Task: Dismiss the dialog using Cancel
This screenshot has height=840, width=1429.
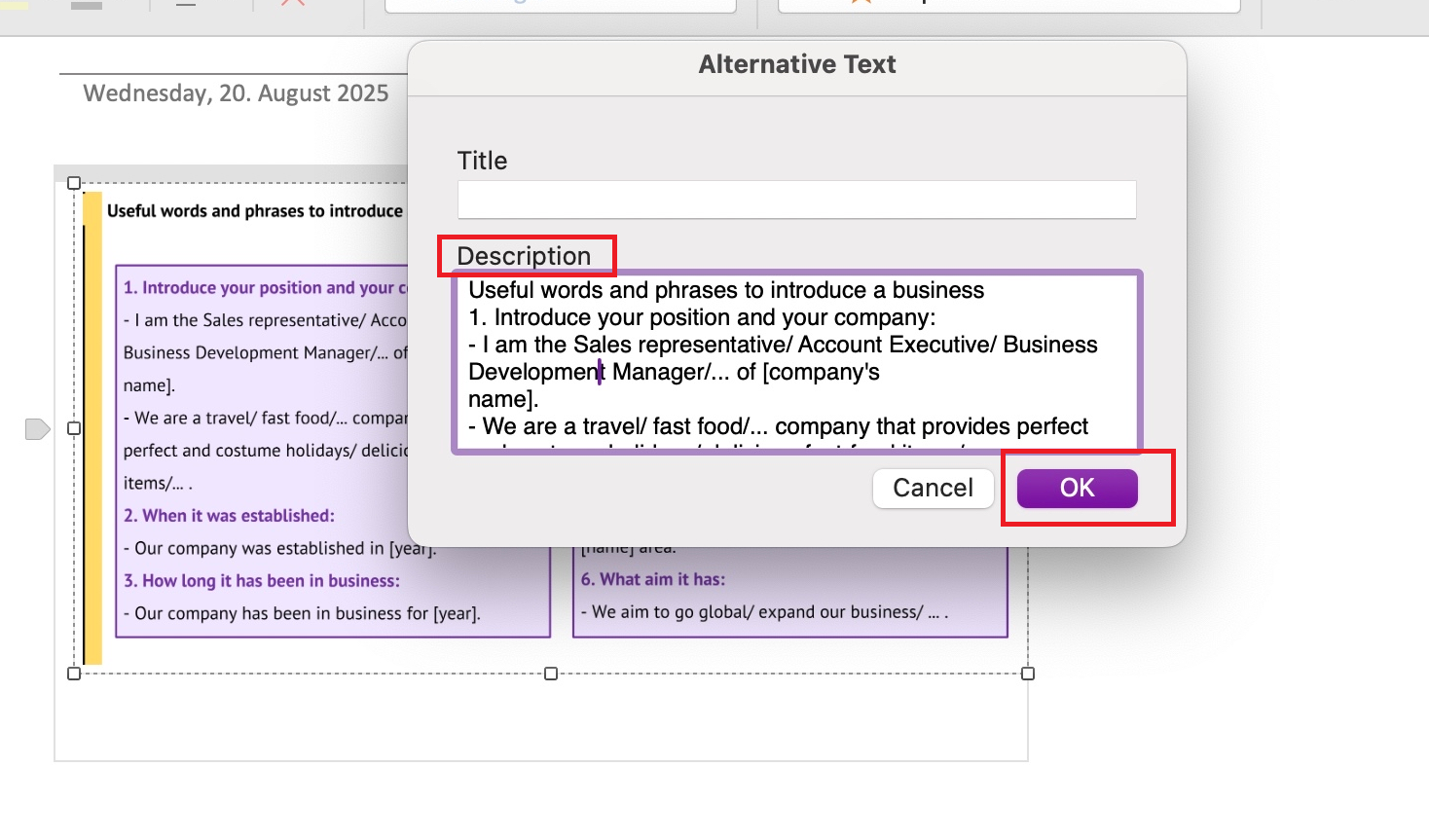Action: (933, 488)
